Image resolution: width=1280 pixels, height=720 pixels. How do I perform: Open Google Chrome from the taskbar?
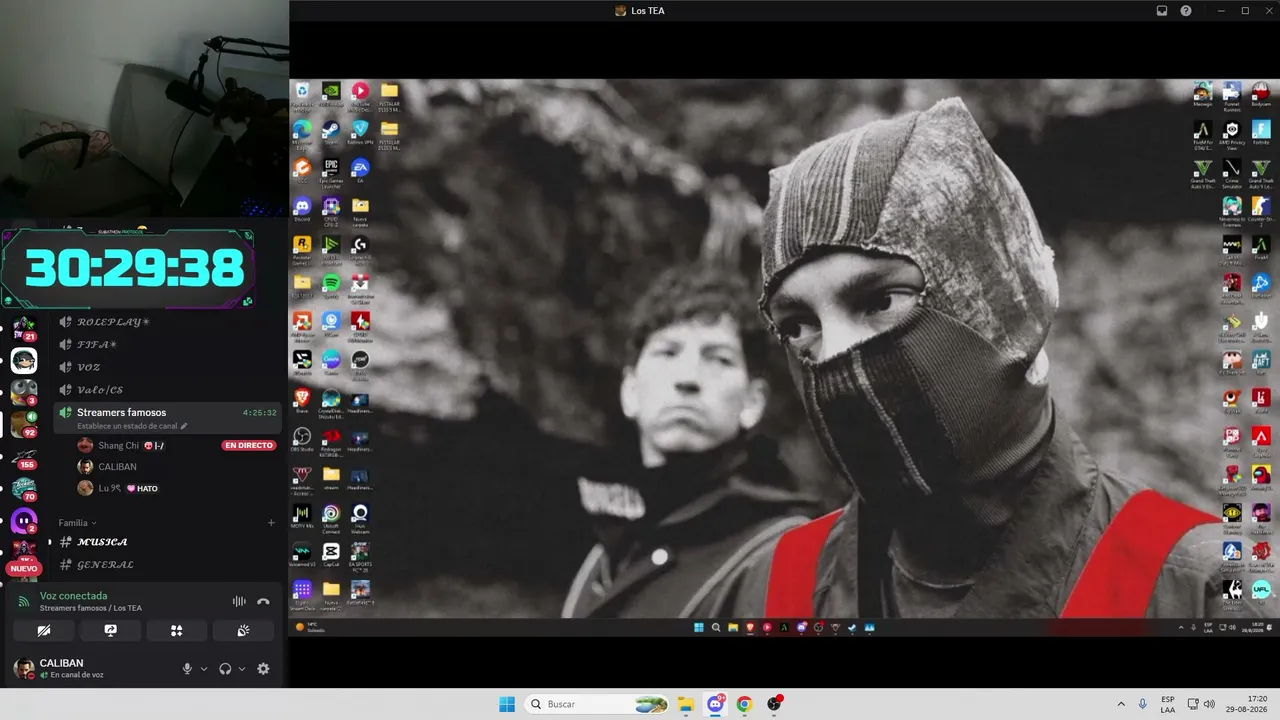[x=744, y=704]
